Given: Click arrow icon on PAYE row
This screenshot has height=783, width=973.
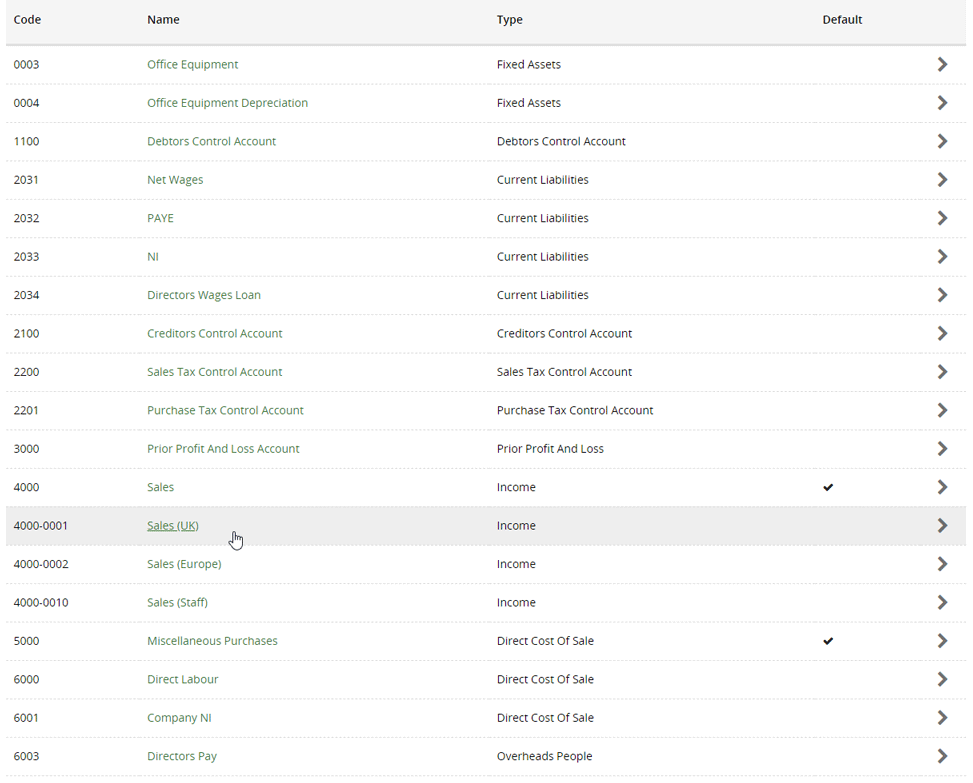Looking at the screenshot, I should click(942, 218).
